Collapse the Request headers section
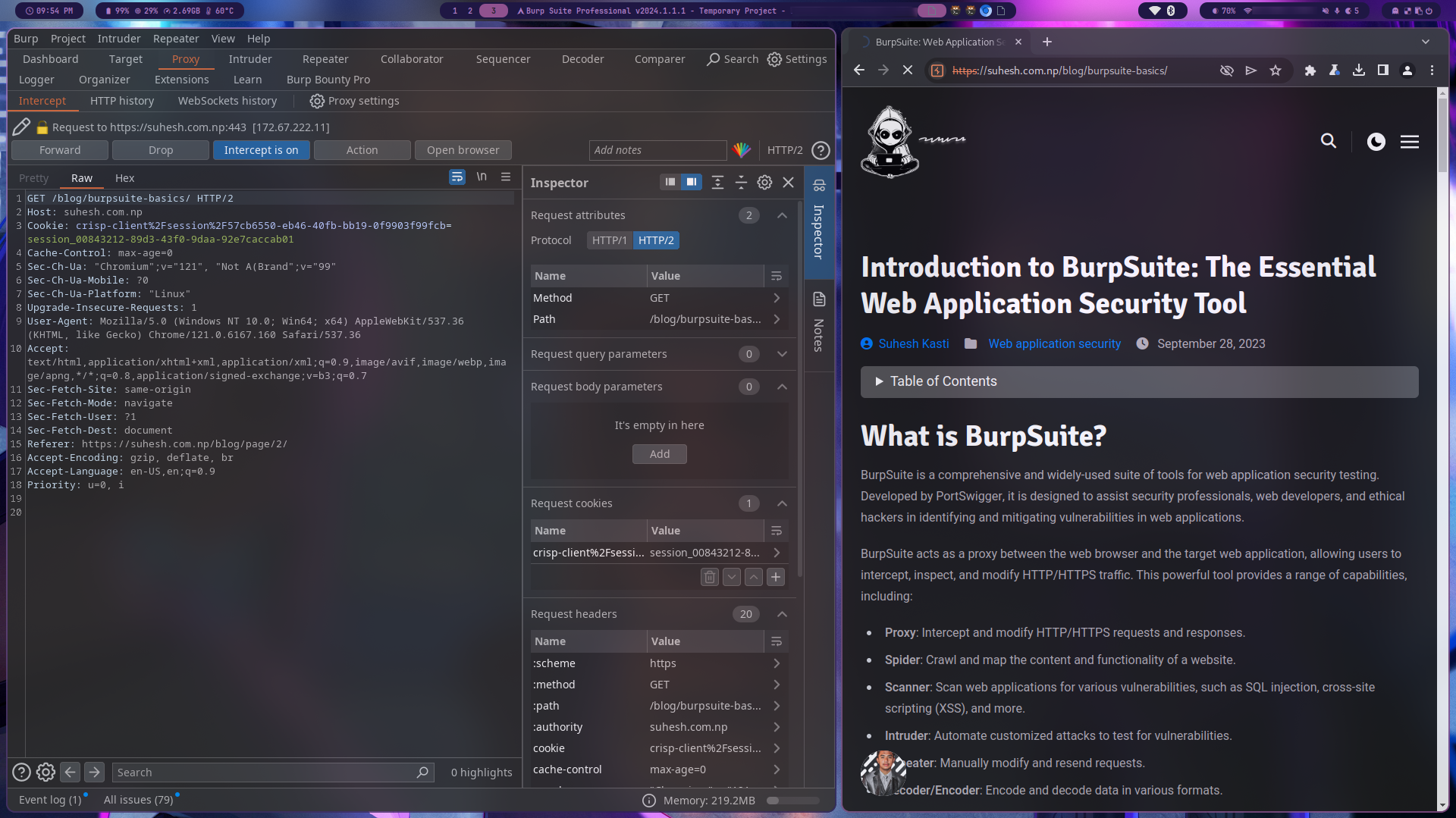Viewport: 1456px width, 818px height. click(x=782, y=614)
